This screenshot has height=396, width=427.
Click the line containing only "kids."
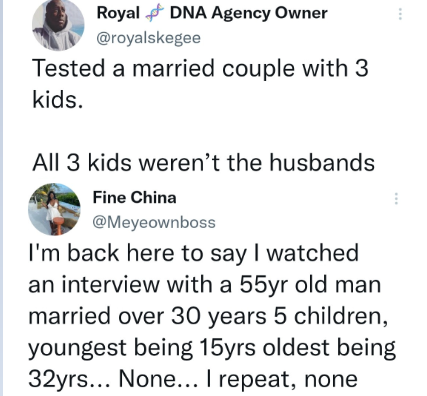(58, 99)
